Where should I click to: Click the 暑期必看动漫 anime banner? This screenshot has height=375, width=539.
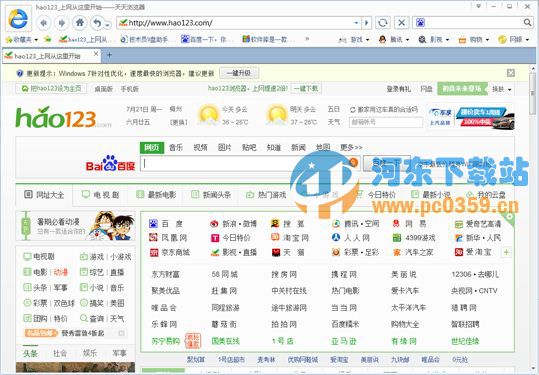click(76, 226)
